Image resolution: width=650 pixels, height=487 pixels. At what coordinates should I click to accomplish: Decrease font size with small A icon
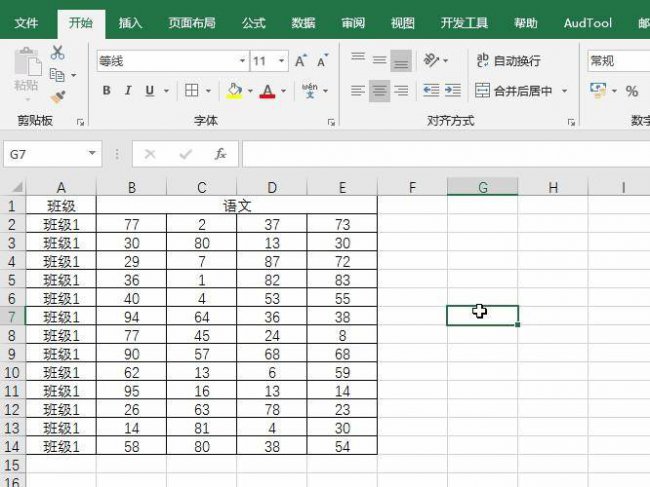pyautogui.click(x=323, y=61)
